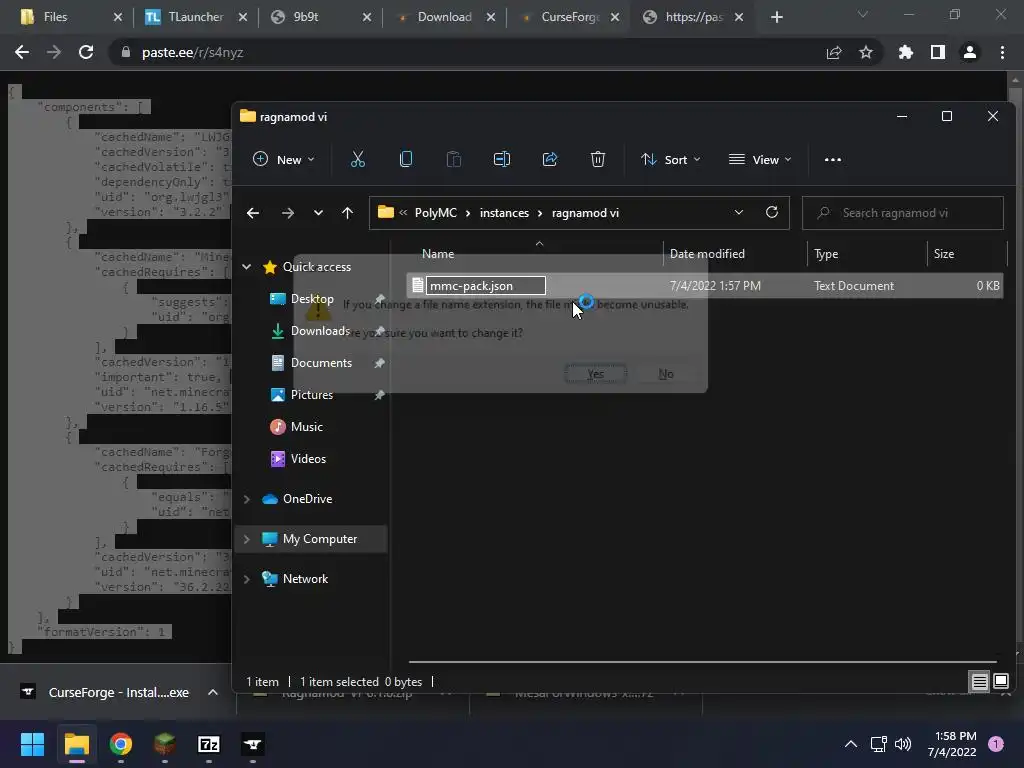Click the Chrome share page icon
Screen dimensions: 1024x768
pos(834,52)
